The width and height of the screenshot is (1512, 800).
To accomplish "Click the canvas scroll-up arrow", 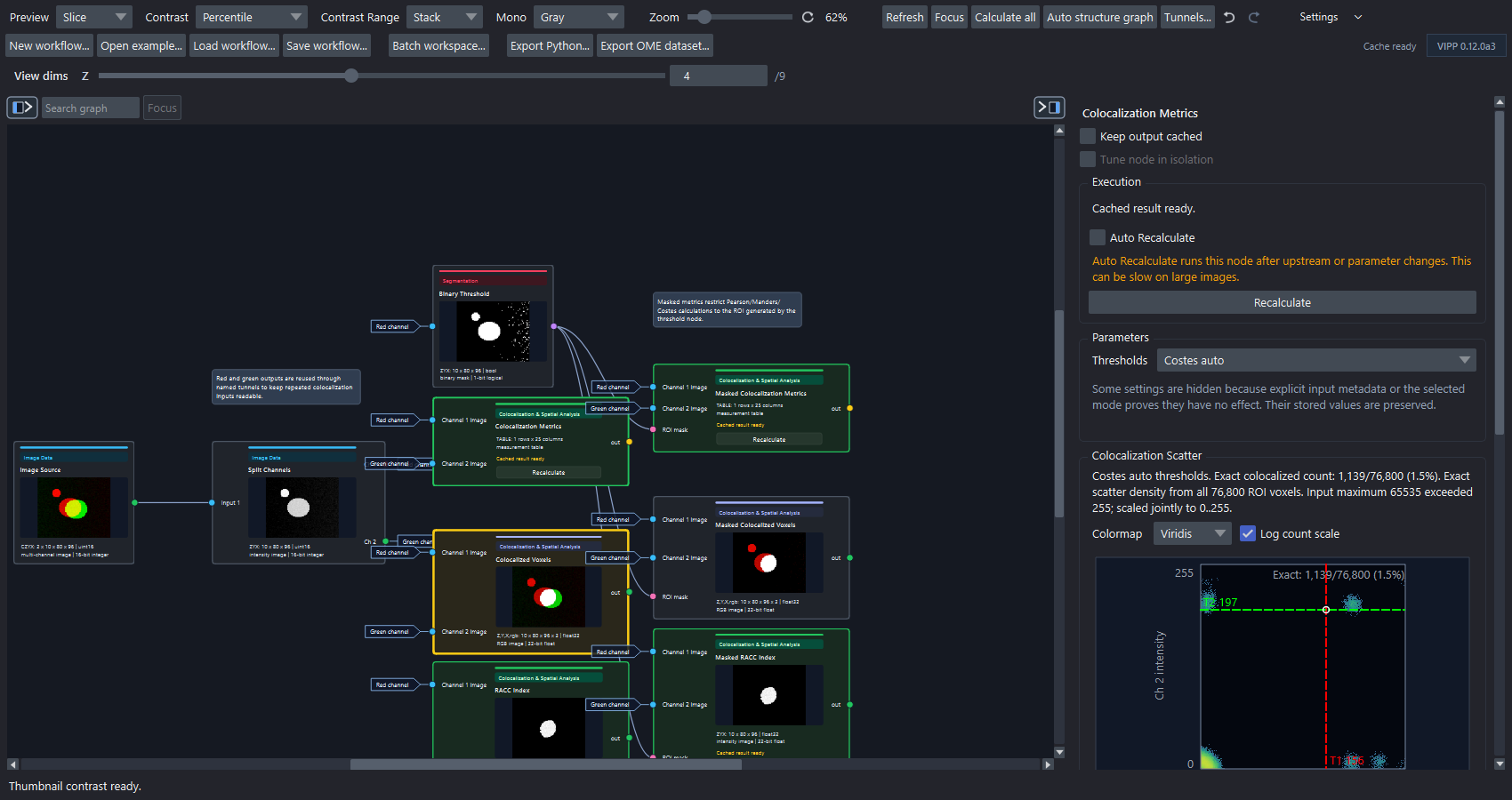I will [x=1059, y=131].
